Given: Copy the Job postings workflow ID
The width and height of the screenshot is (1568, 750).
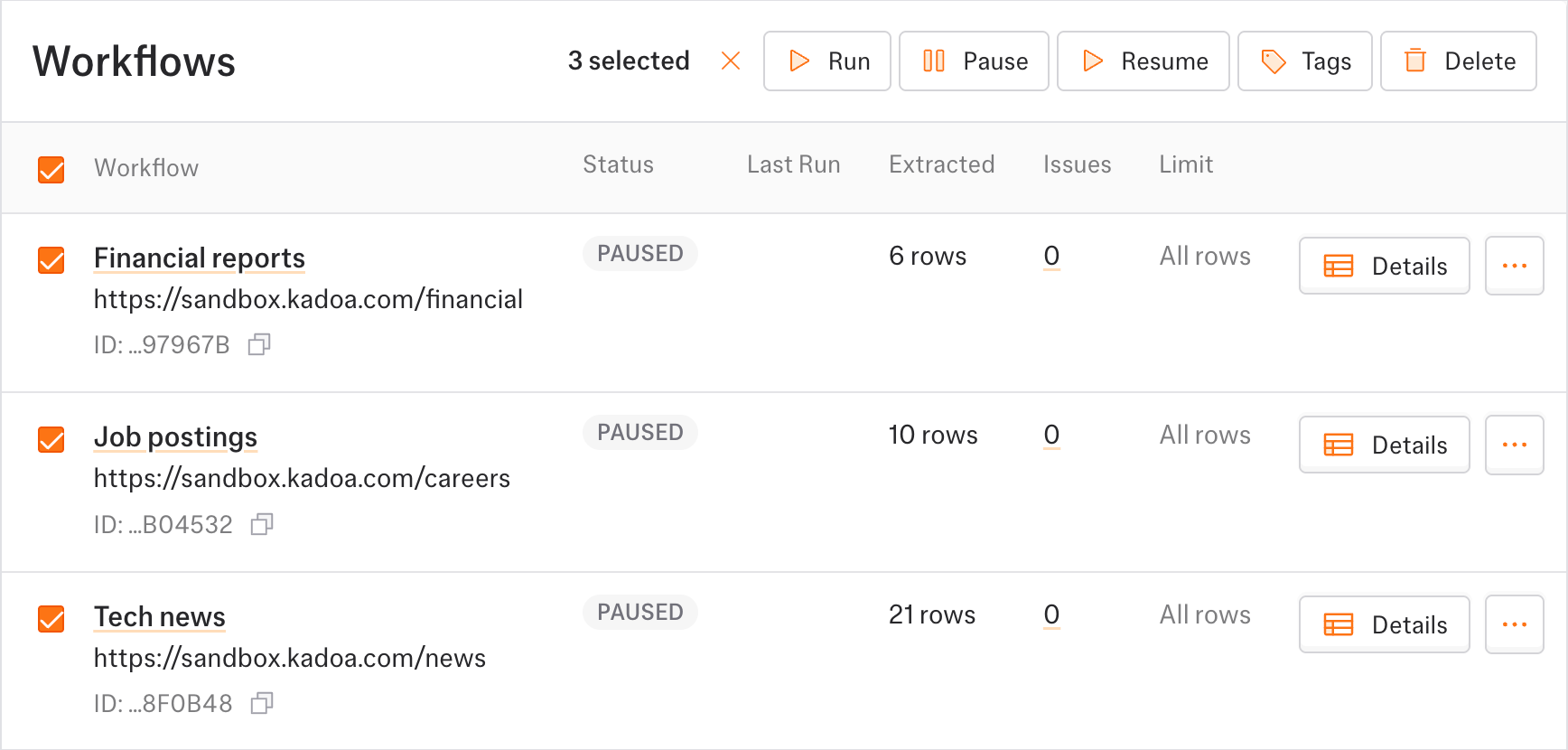Looking at the screenshot, I should pos(262,524).
